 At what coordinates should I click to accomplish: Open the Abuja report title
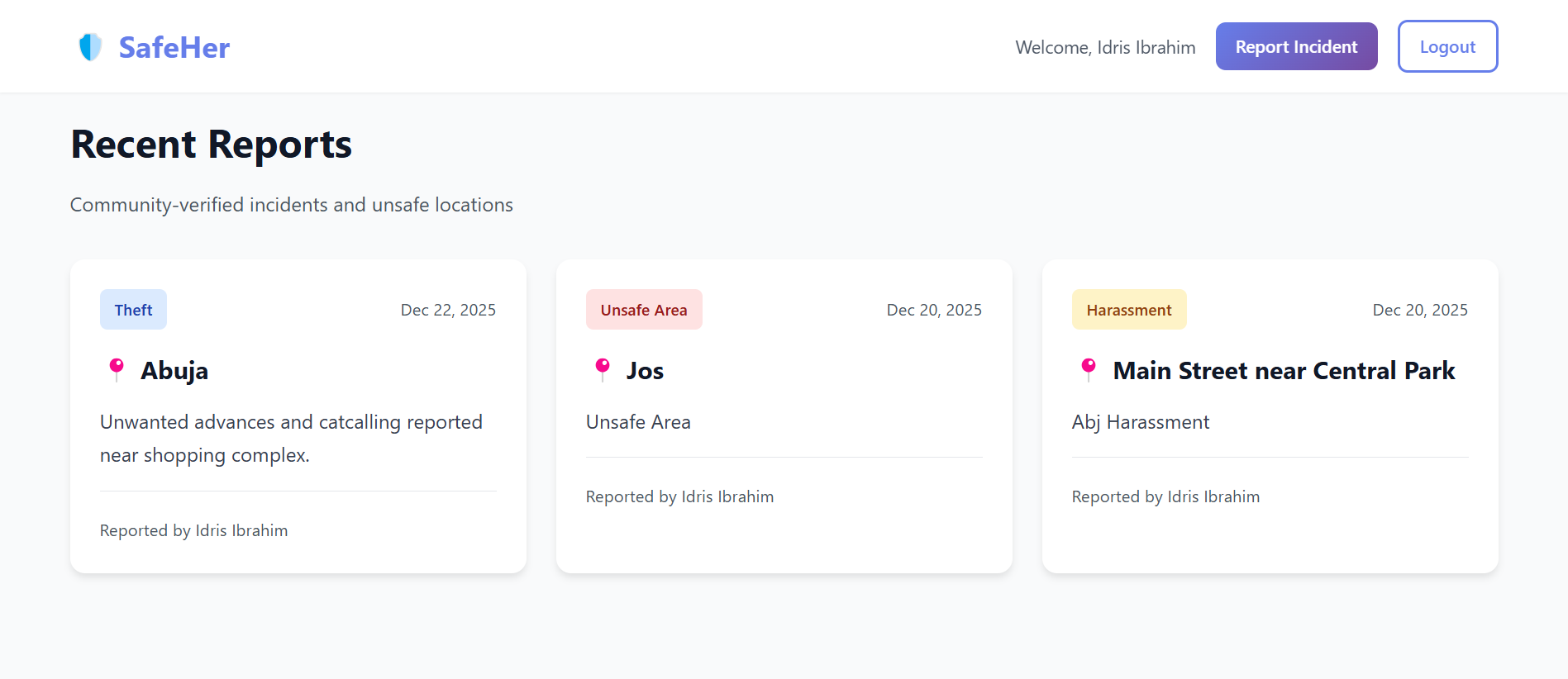[x=174, y=371]
